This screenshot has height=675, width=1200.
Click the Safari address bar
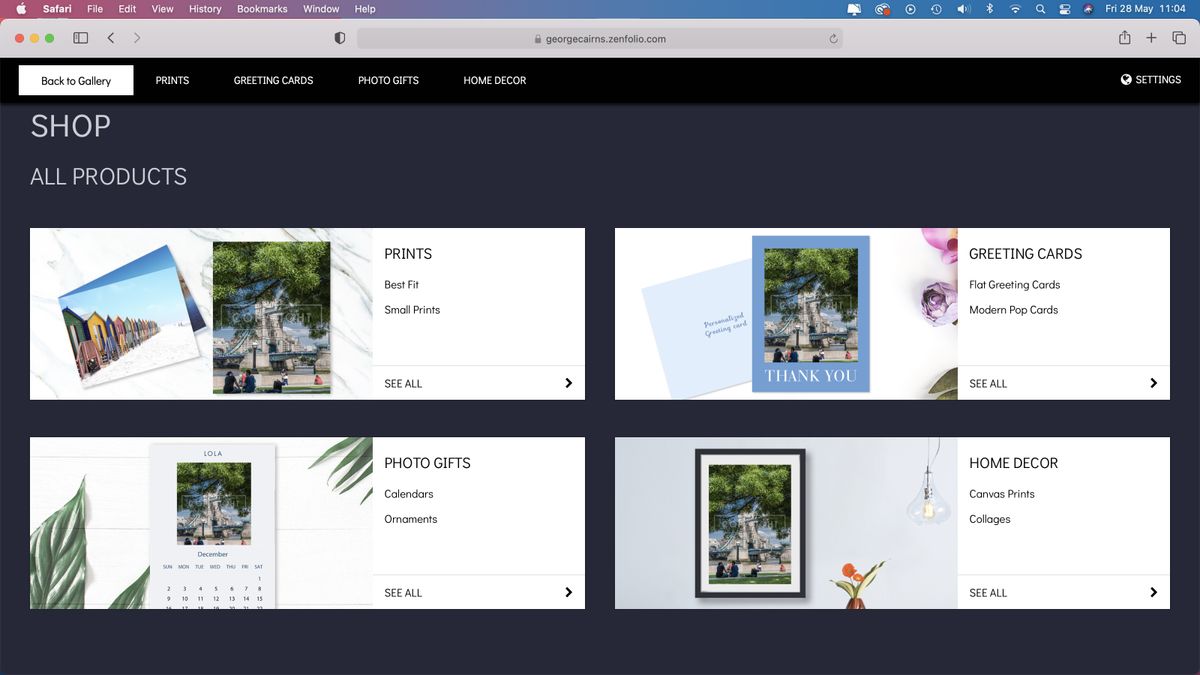[x=600, y=37]
